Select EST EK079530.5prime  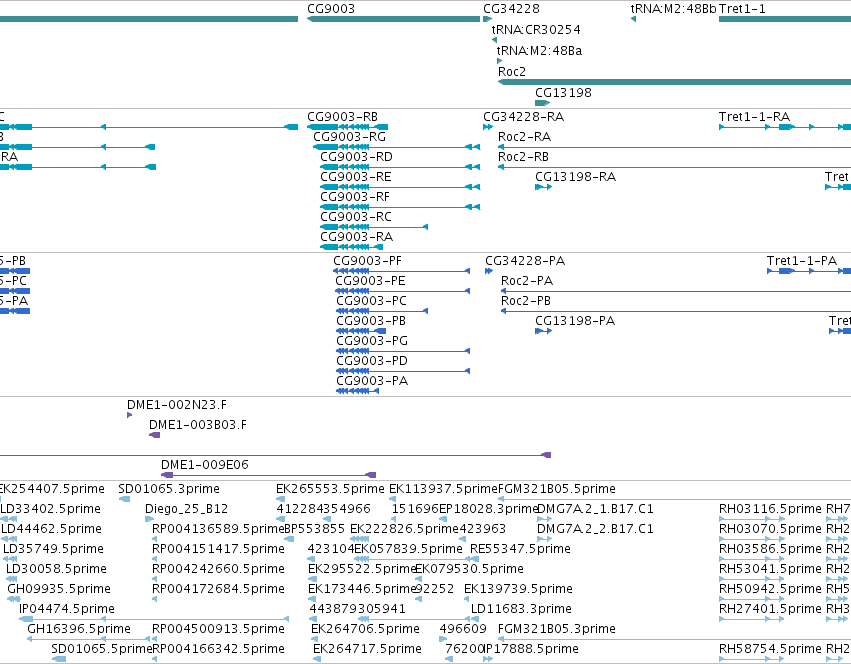coord(418,579)
